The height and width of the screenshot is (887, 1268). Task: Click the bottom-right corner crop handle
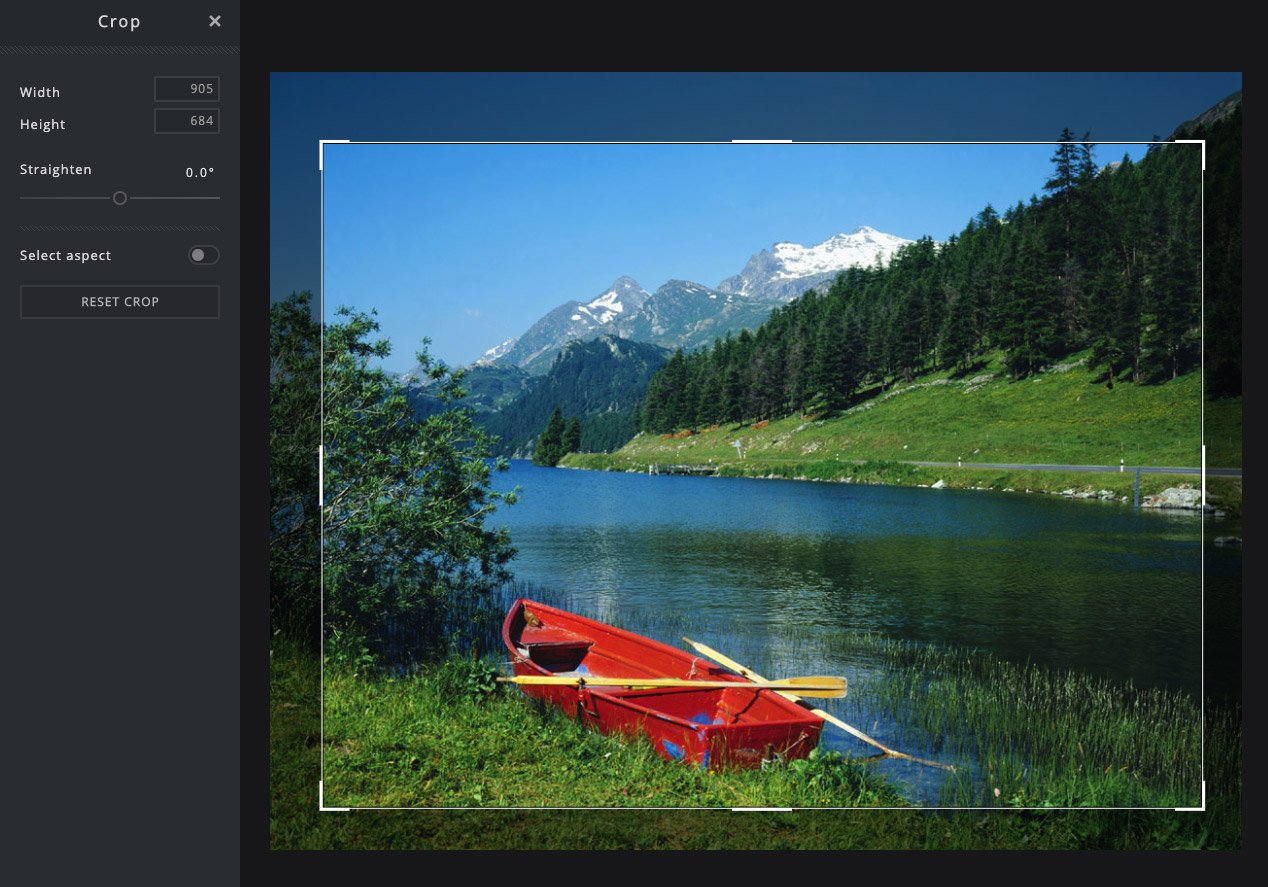1201,806
